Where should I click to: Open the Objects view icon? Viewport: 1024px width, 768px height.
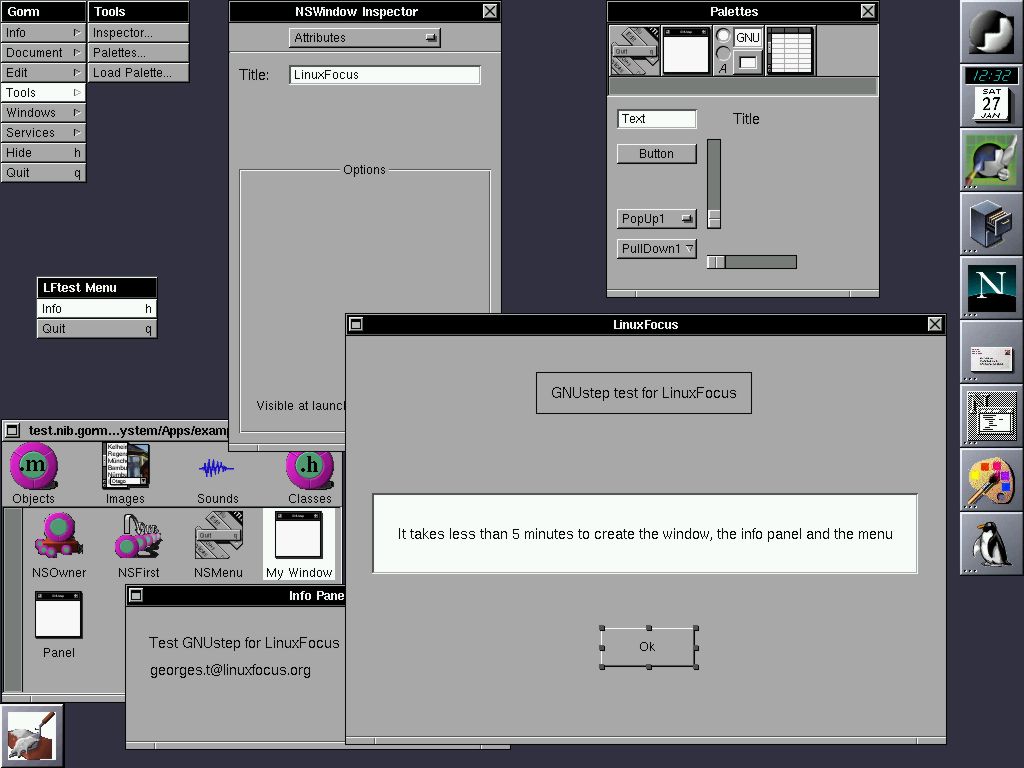click(34, 468)
